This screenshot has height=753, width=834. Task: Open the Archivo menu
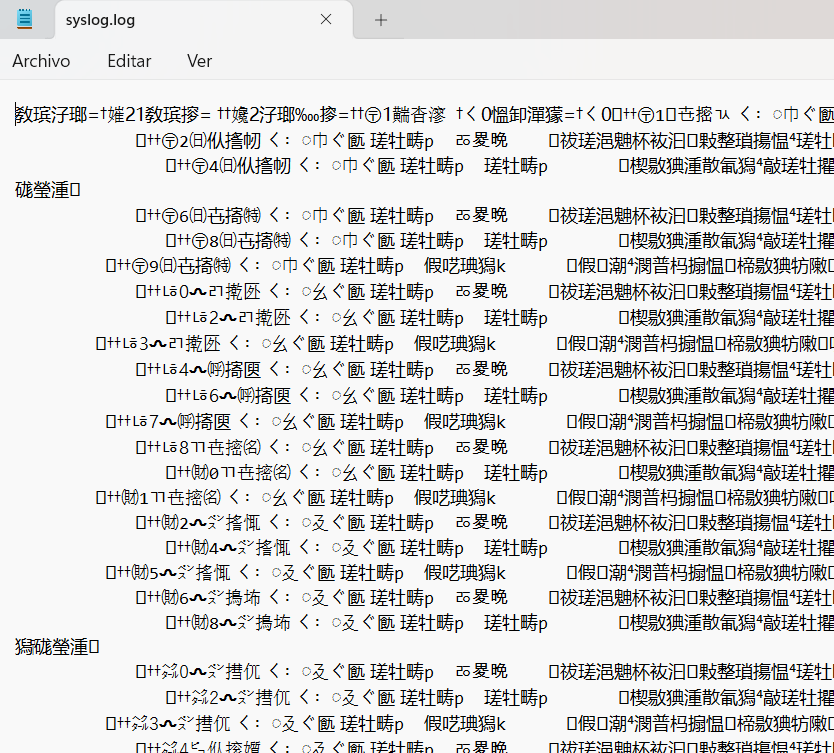pyautogui.click(x=41, y=61)
